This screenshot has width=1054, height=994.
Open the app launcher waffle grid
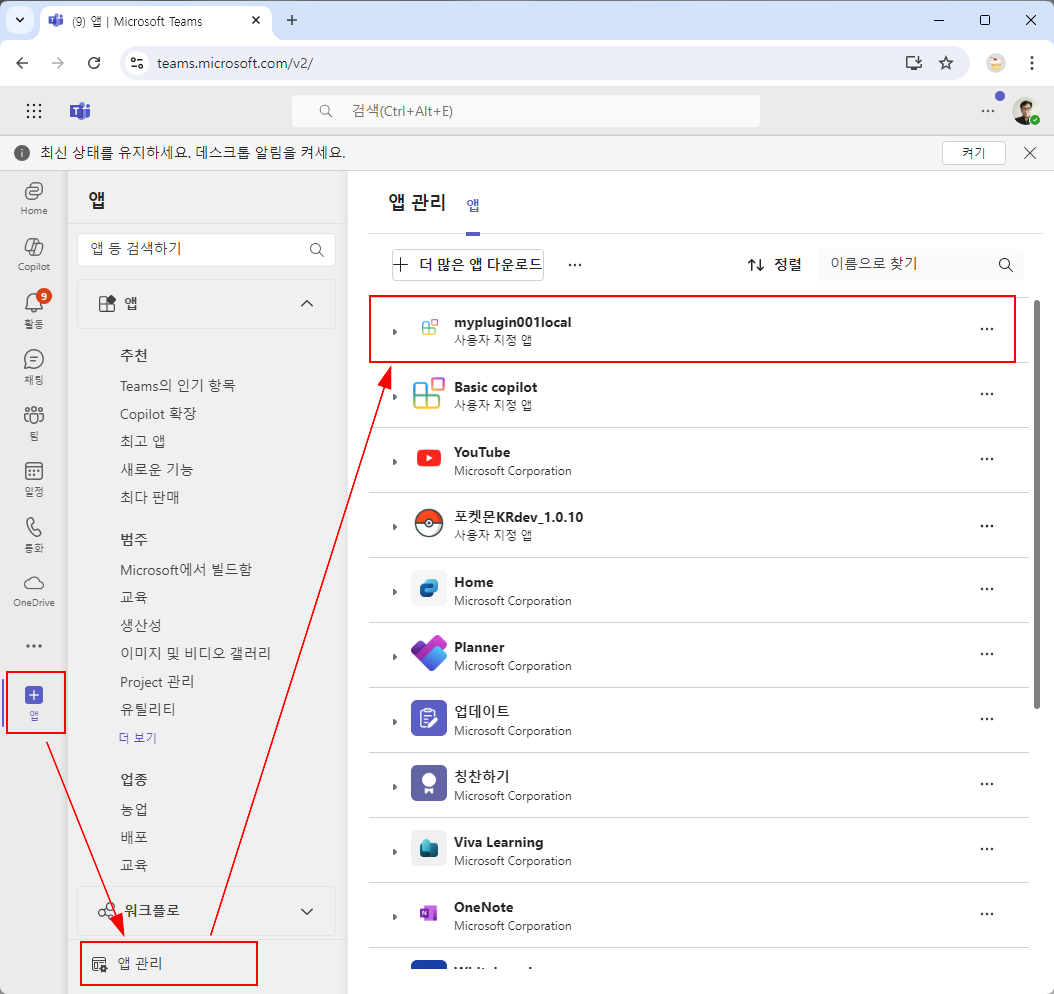(x=34, y=111)
